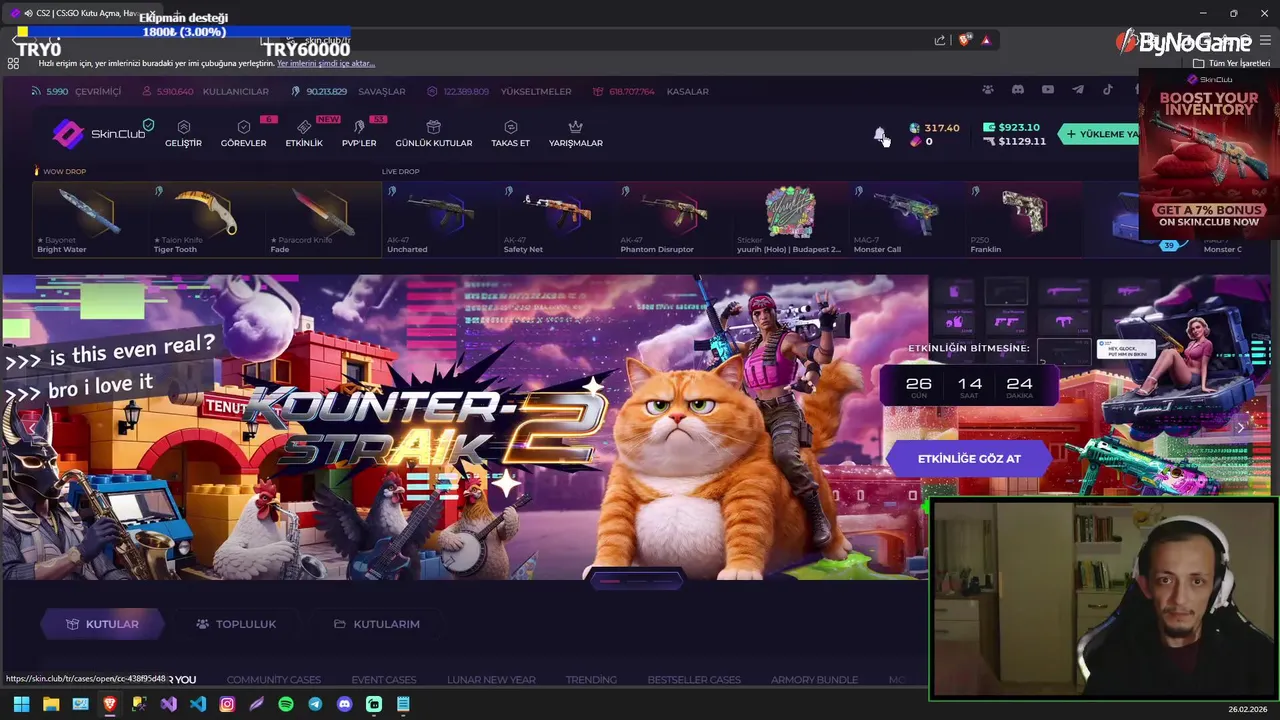Select the Bestseller Cases category
The width and height of the screenshot is (1280, 720).
click(x=694, y=680)
